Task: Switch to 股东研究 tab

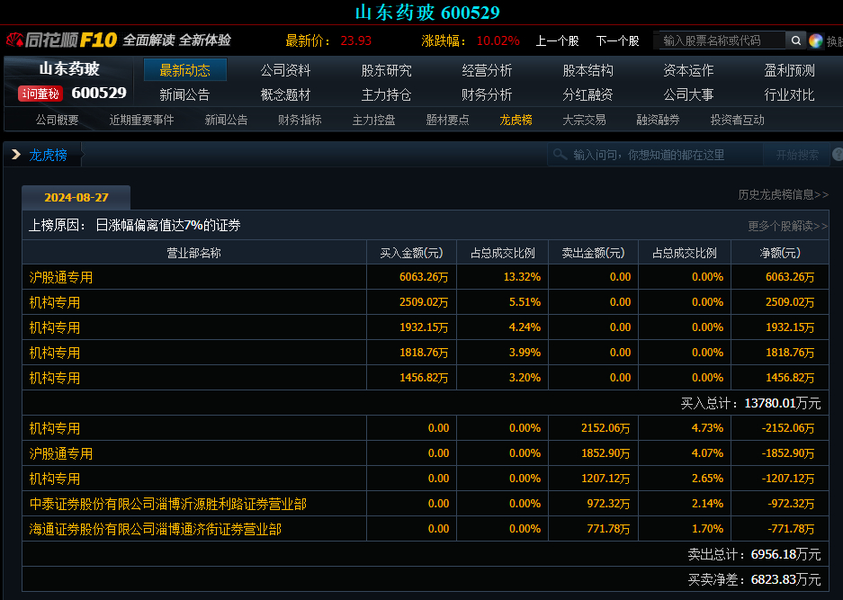Action: 386,70
